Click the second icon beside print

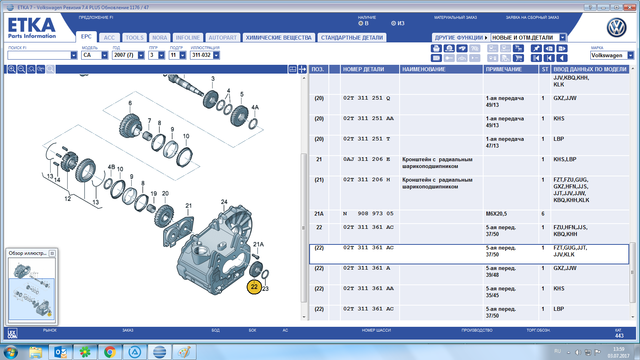[x=449, y=49]
